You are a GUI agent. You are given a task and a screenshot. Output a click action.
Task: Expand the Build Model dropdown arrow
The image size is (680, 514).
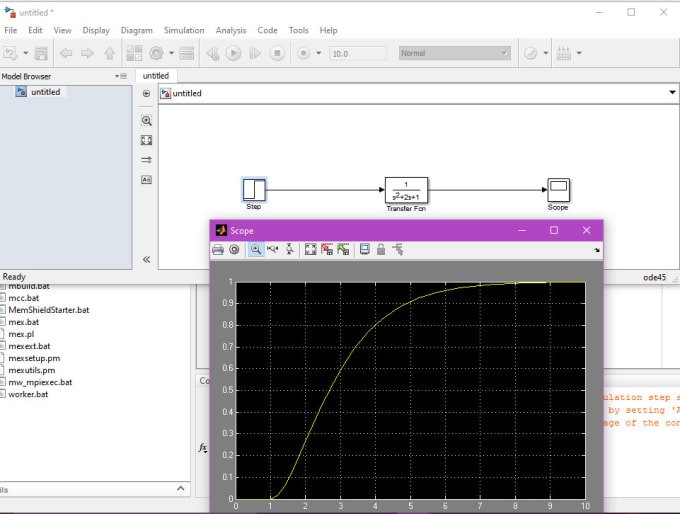[579, 53]
